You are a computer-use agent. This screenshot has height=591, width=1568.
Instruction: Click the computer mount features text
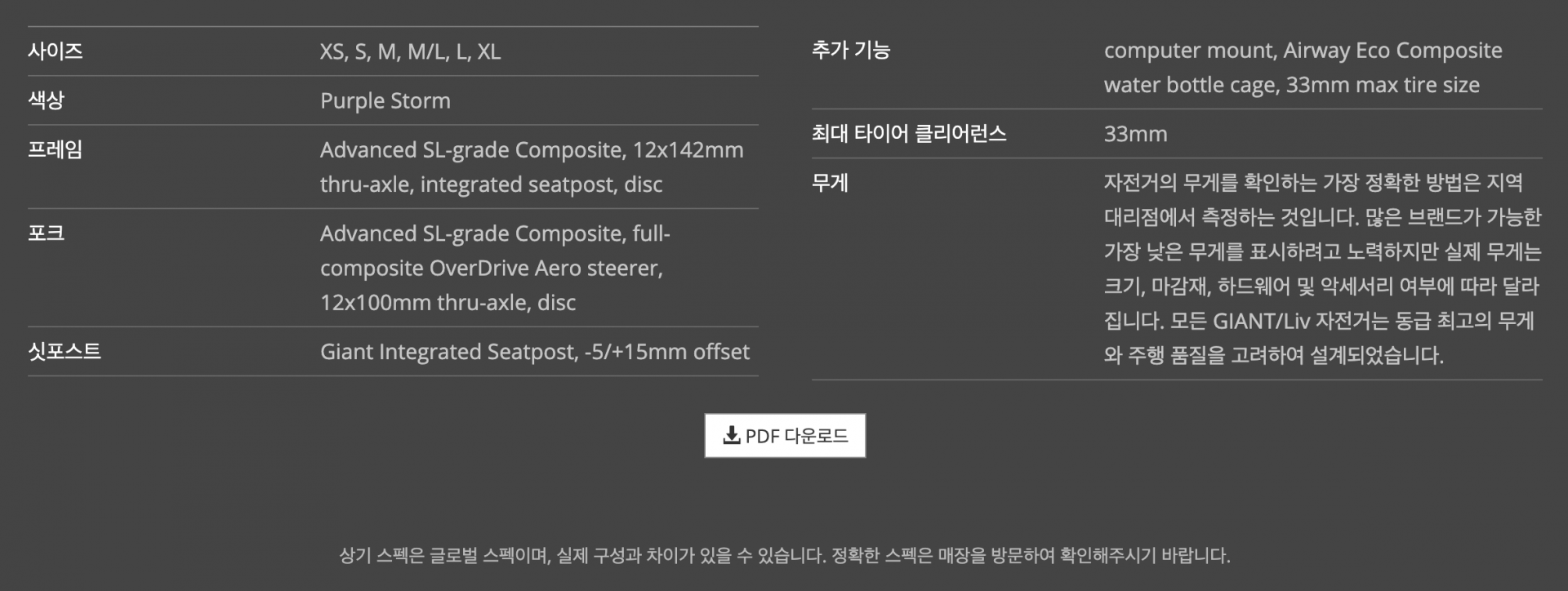click(1302, 68)
